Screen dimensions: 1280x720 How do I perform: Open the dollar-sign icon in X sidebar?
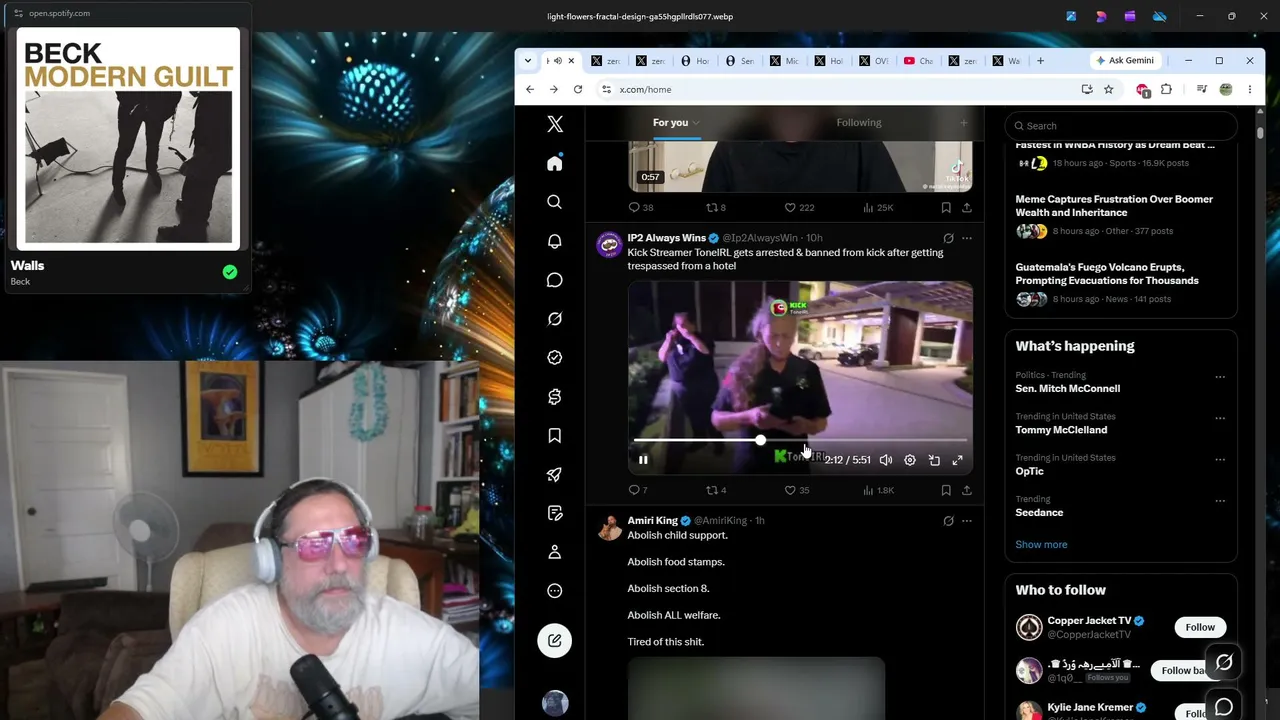click(x=554, y=397)
